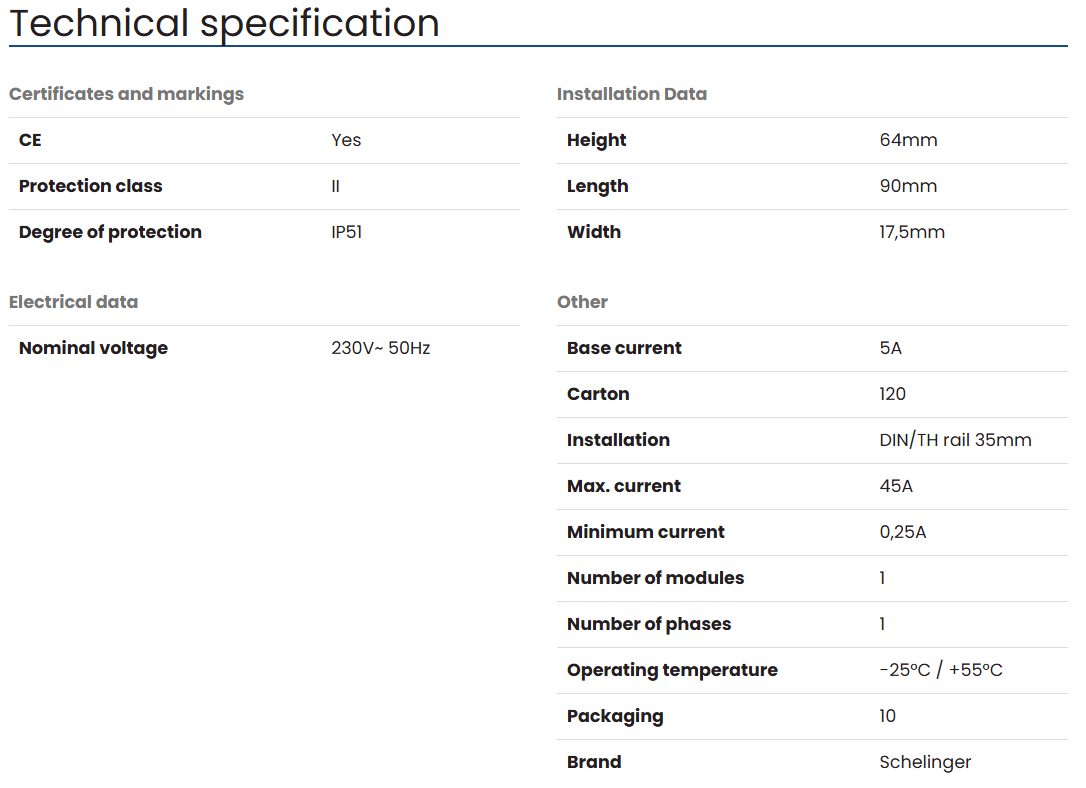The image size is (1086, 788).
Task: Select the IP51 degree of protection value
Action: click(x=346, y=232)
